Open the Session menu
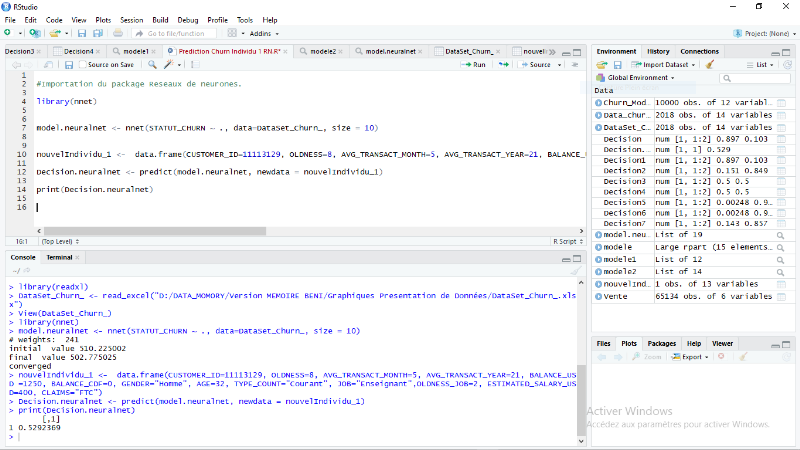800x450 pixels. pyautogui.click(x=131, y=19)
